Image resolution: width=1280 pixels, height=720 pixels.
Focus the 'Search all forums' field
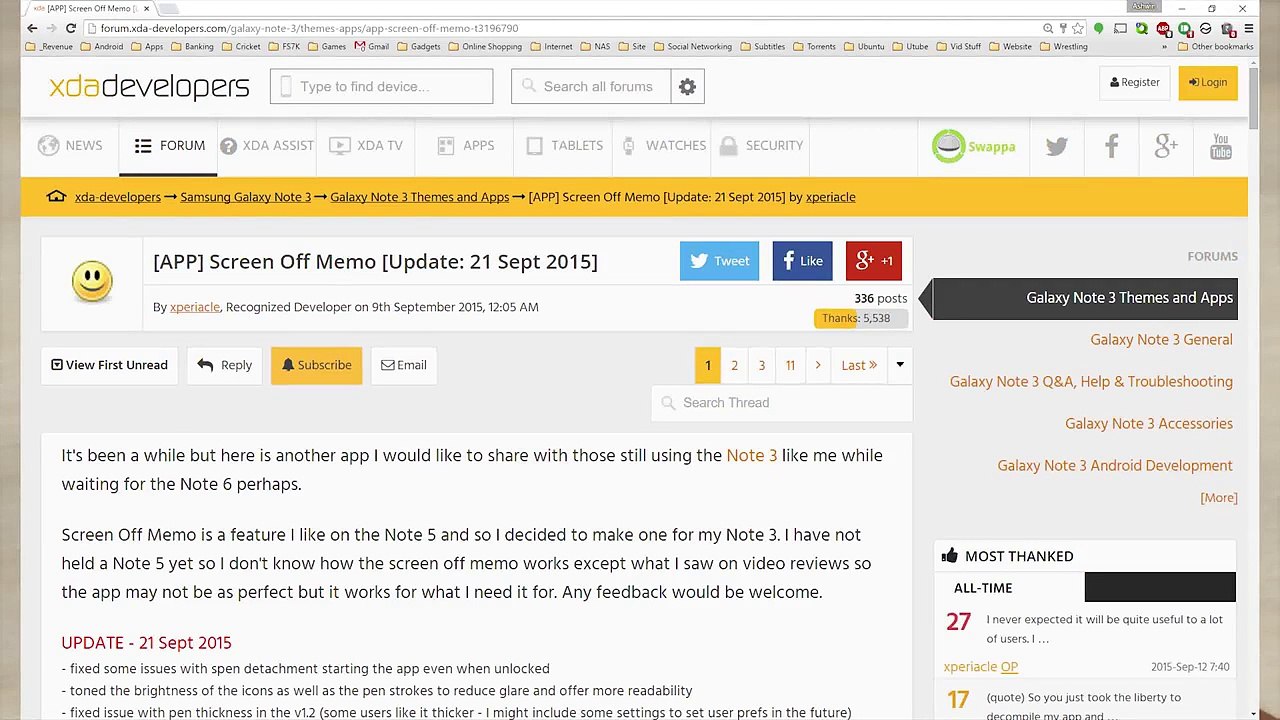[x=590, y=87]
